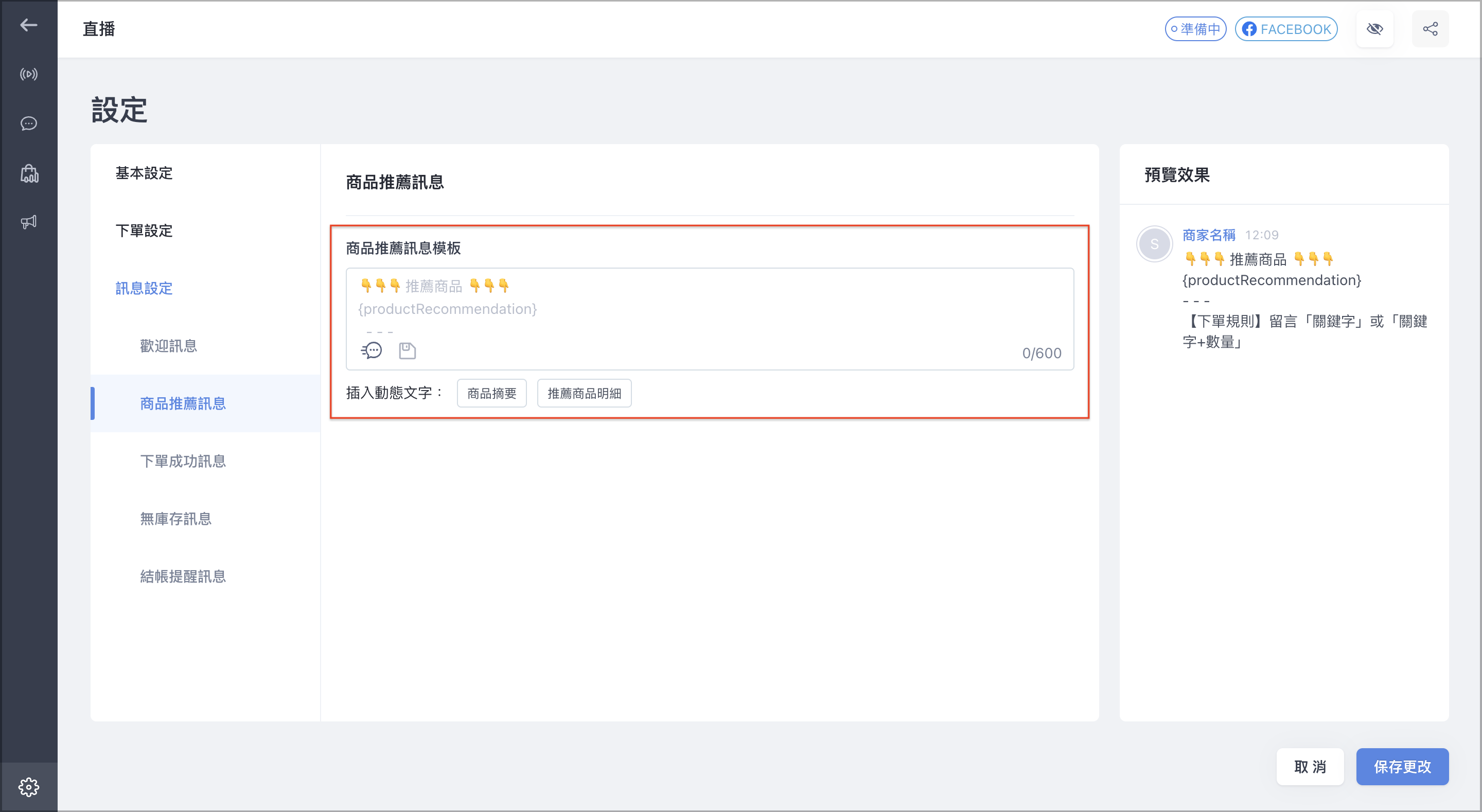Insert the 商品摘要 dynamic text

(x=492, y=393)
